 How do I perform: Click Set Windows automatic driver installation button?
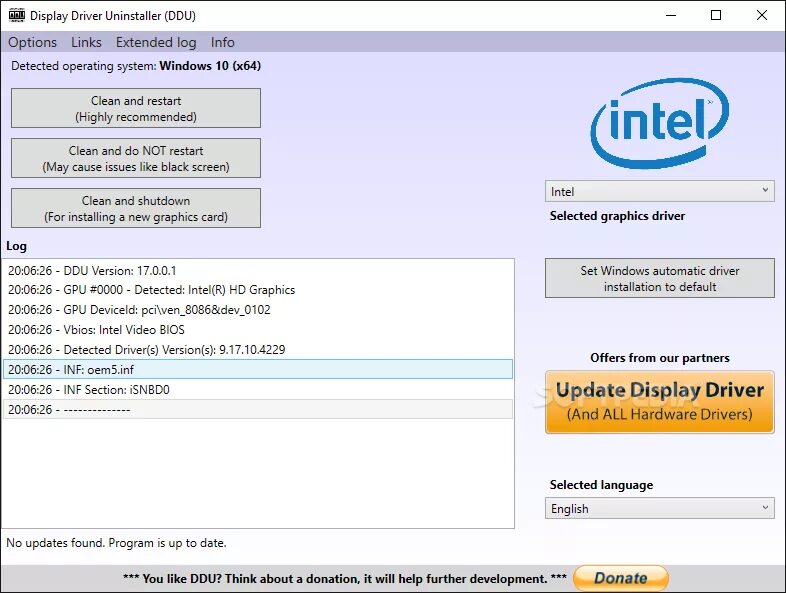click(x=660, y=278)
